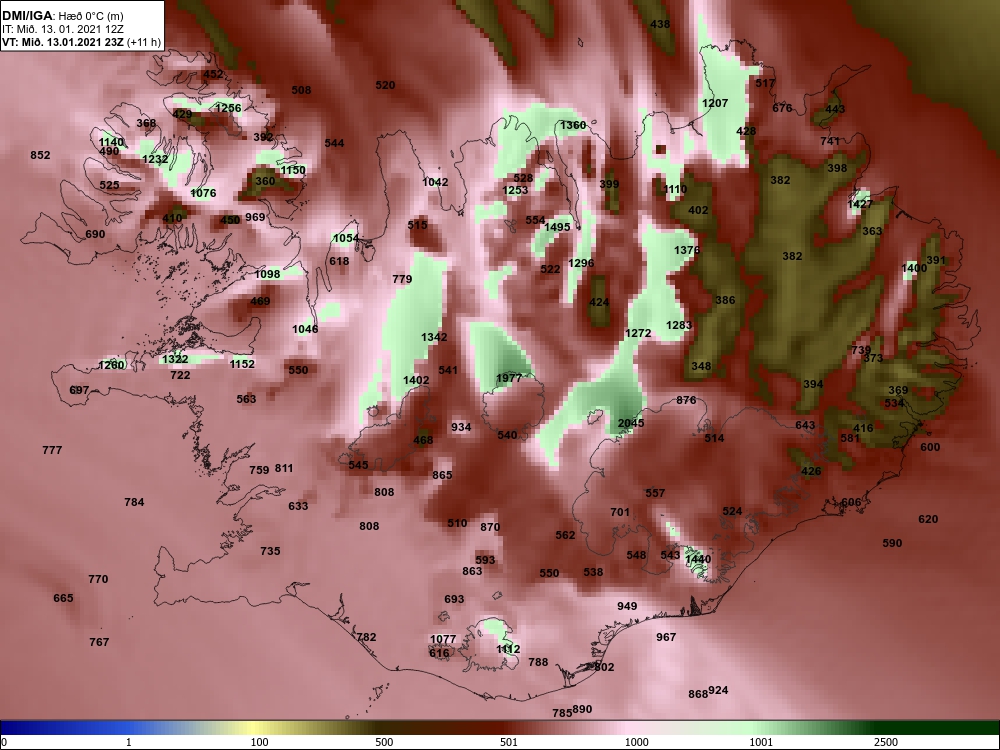Click the 1977 height value label
1000x750 pixels.
tap(508, 378)
